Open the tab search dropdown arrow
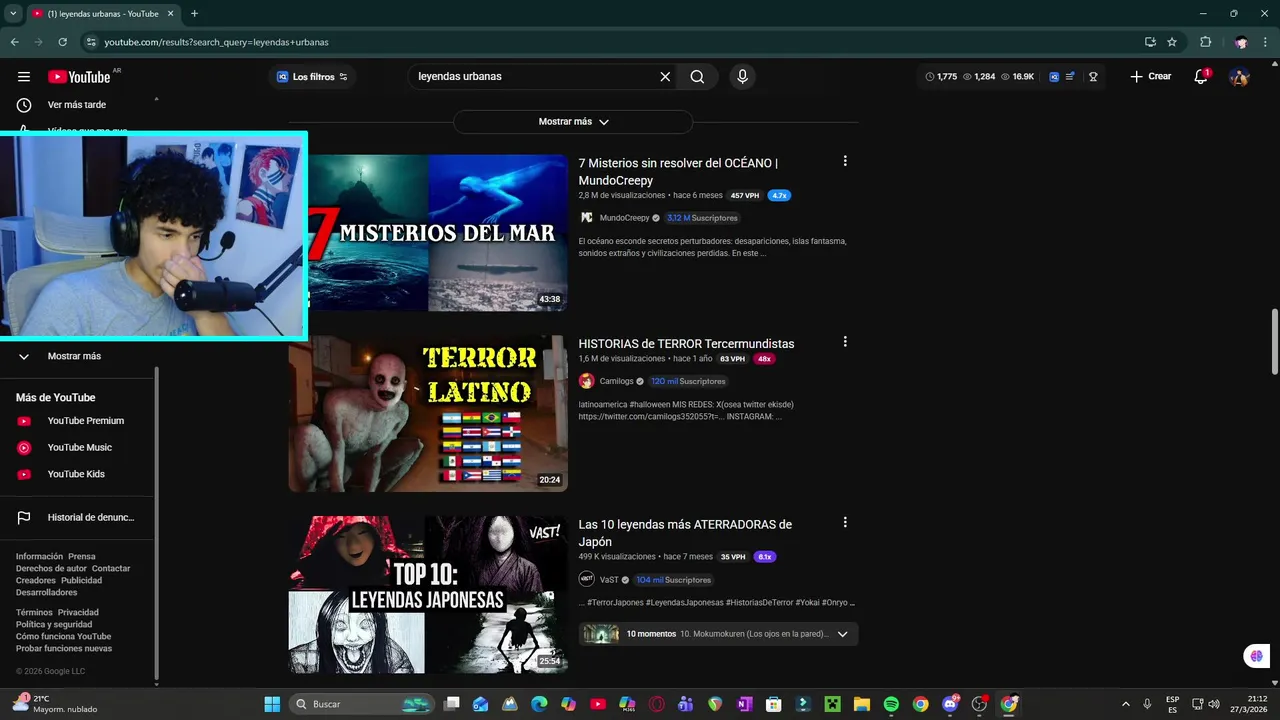 [x=13, y=14]
